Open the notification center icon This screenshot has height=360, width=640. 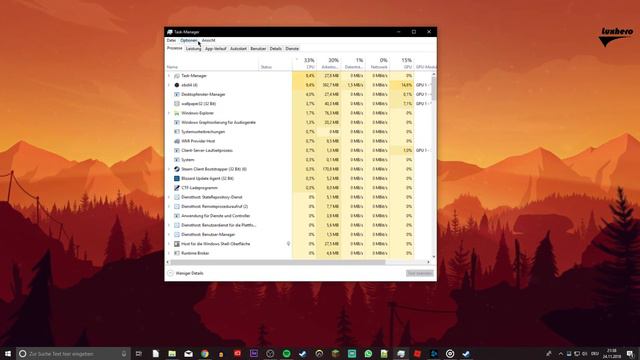pyautogui.click(x=631, y=353)
